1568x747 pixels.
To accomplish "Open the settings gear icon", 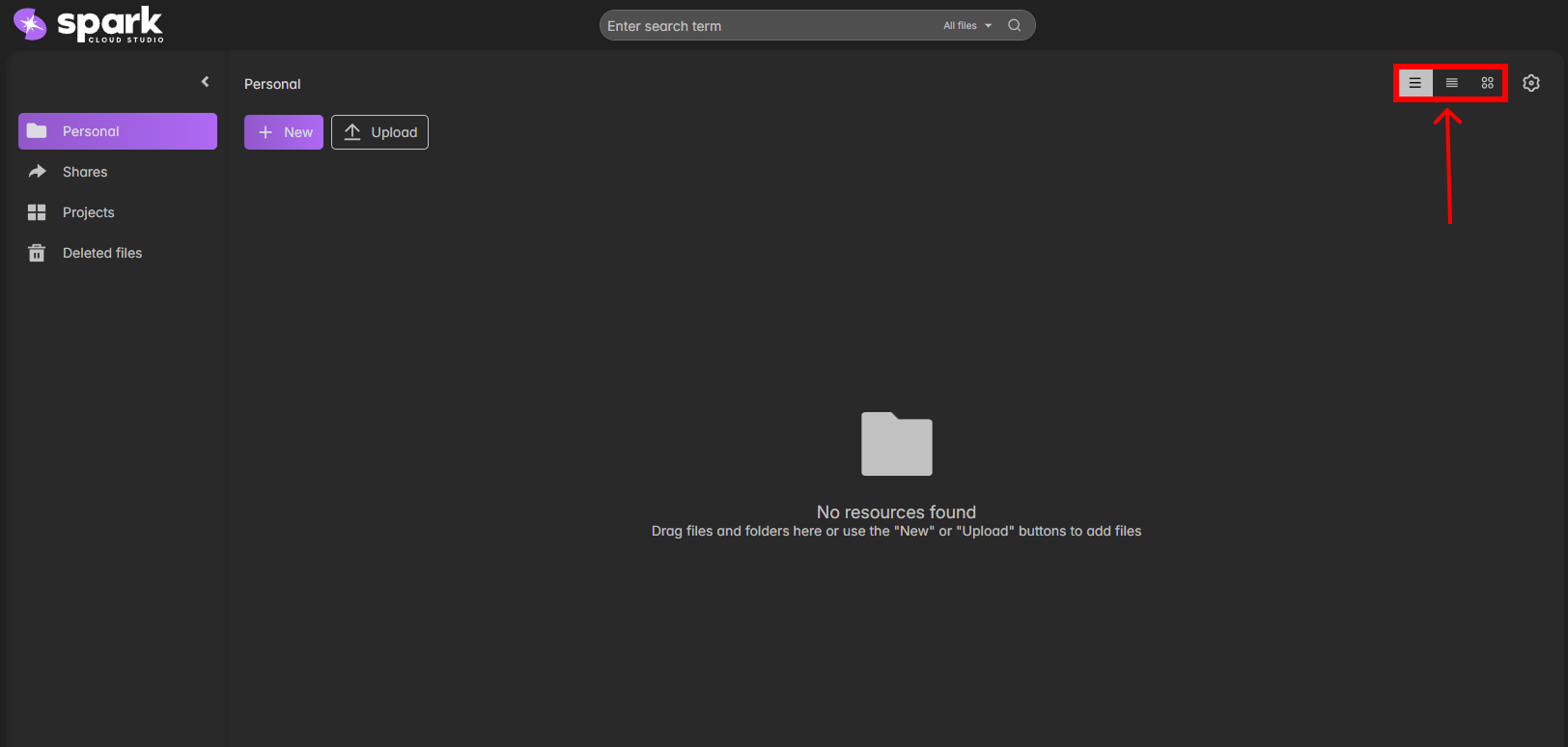I will pos(1530,83).
